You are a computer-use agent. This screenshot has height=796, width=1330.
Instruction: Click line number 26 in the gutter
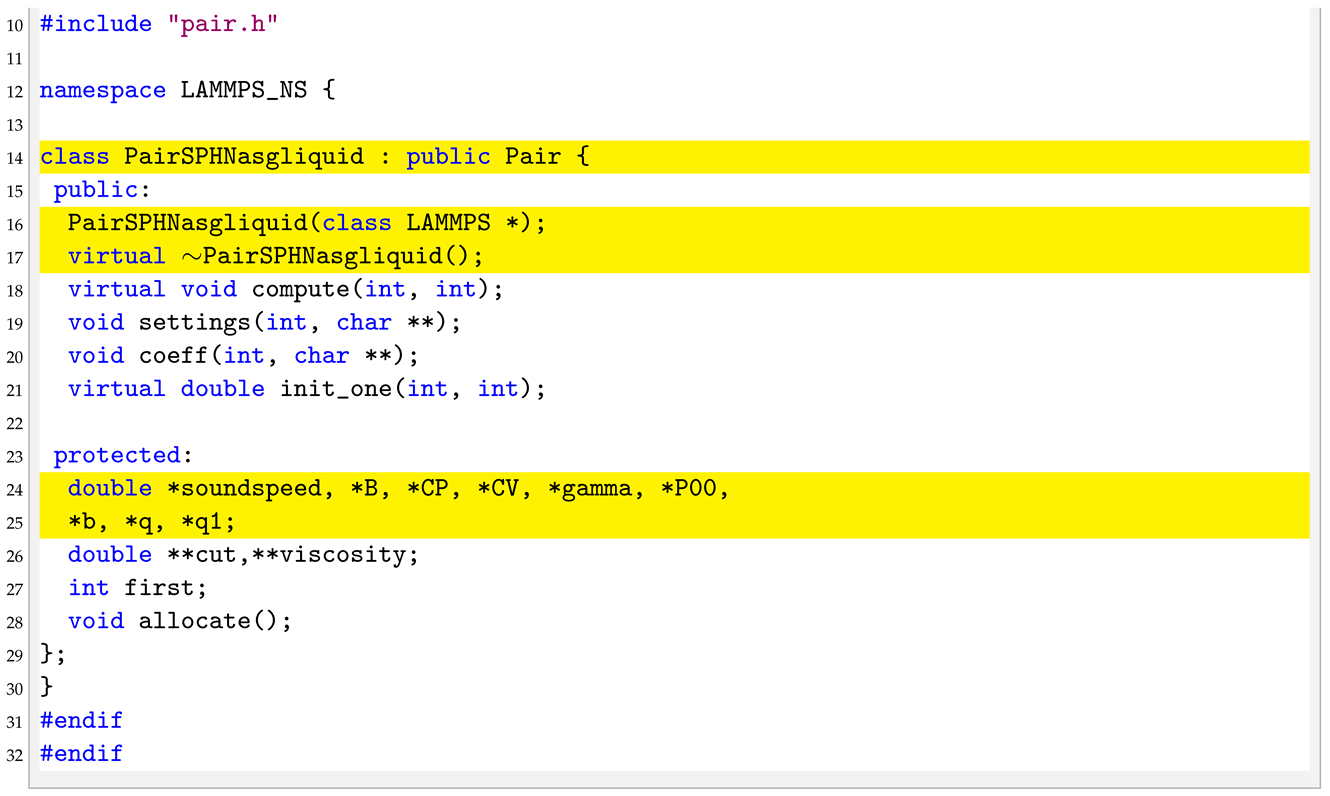(14, 554)
